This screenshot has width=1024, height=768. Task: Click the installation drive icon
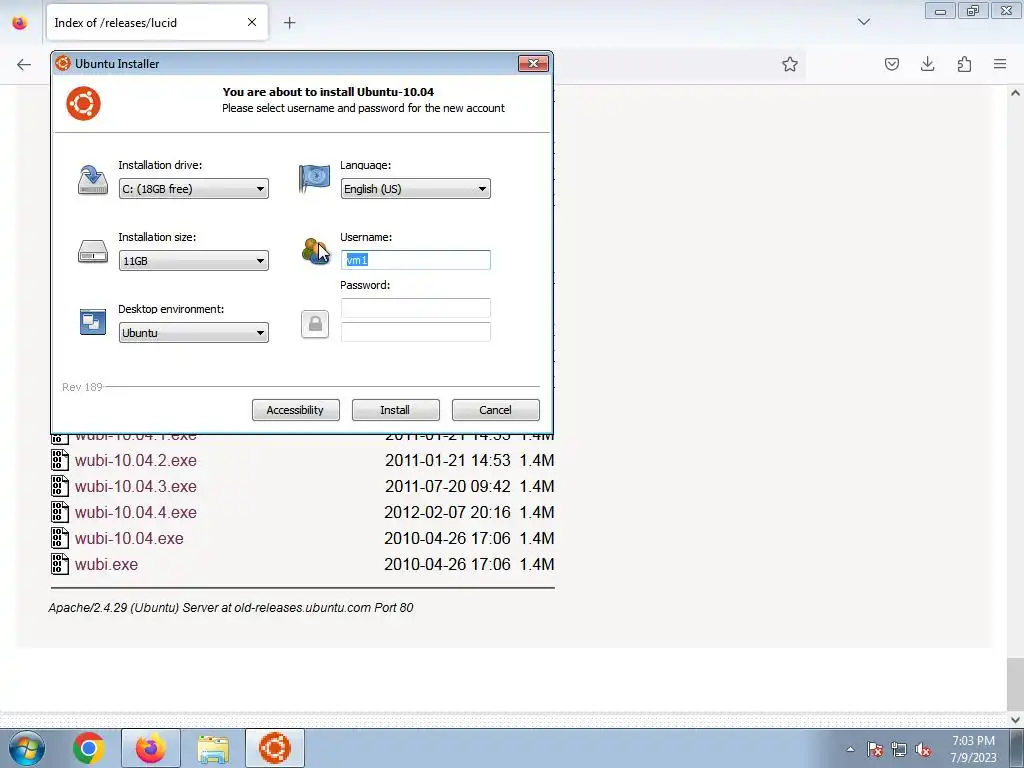[93, 180]
